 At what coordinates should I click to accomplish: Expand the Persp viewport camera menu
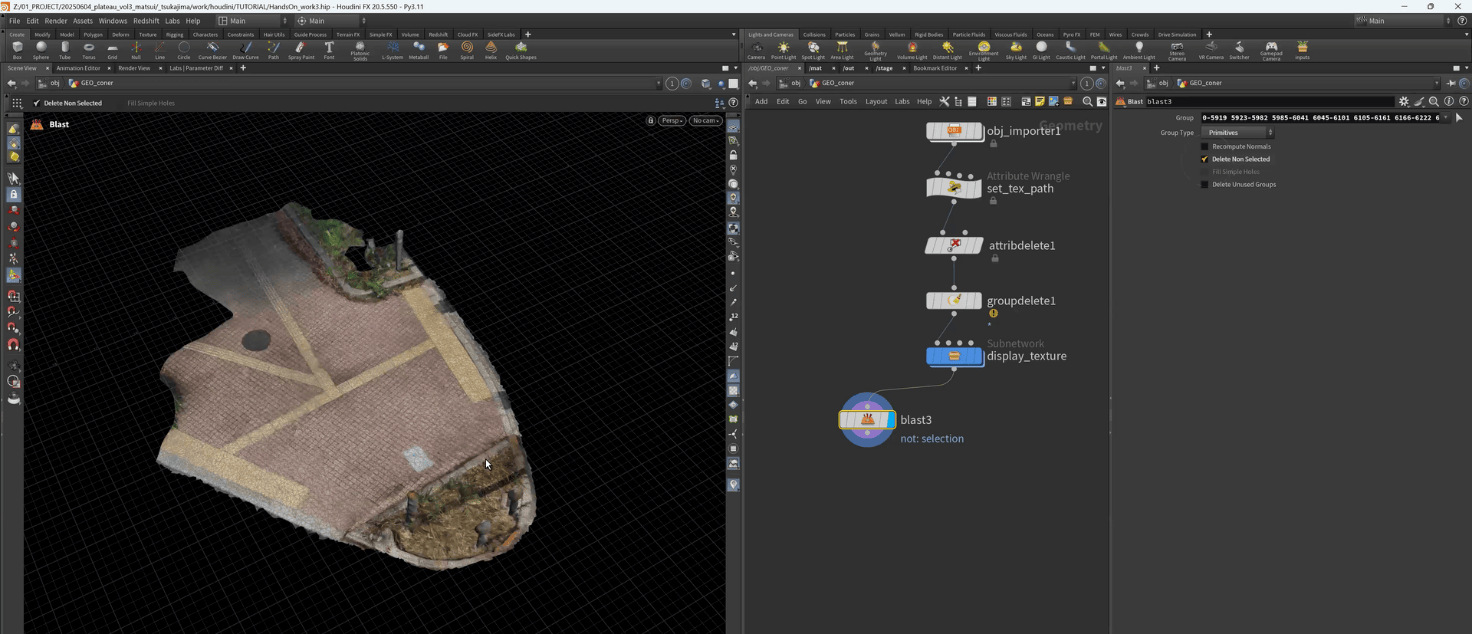tap(671, 121)
